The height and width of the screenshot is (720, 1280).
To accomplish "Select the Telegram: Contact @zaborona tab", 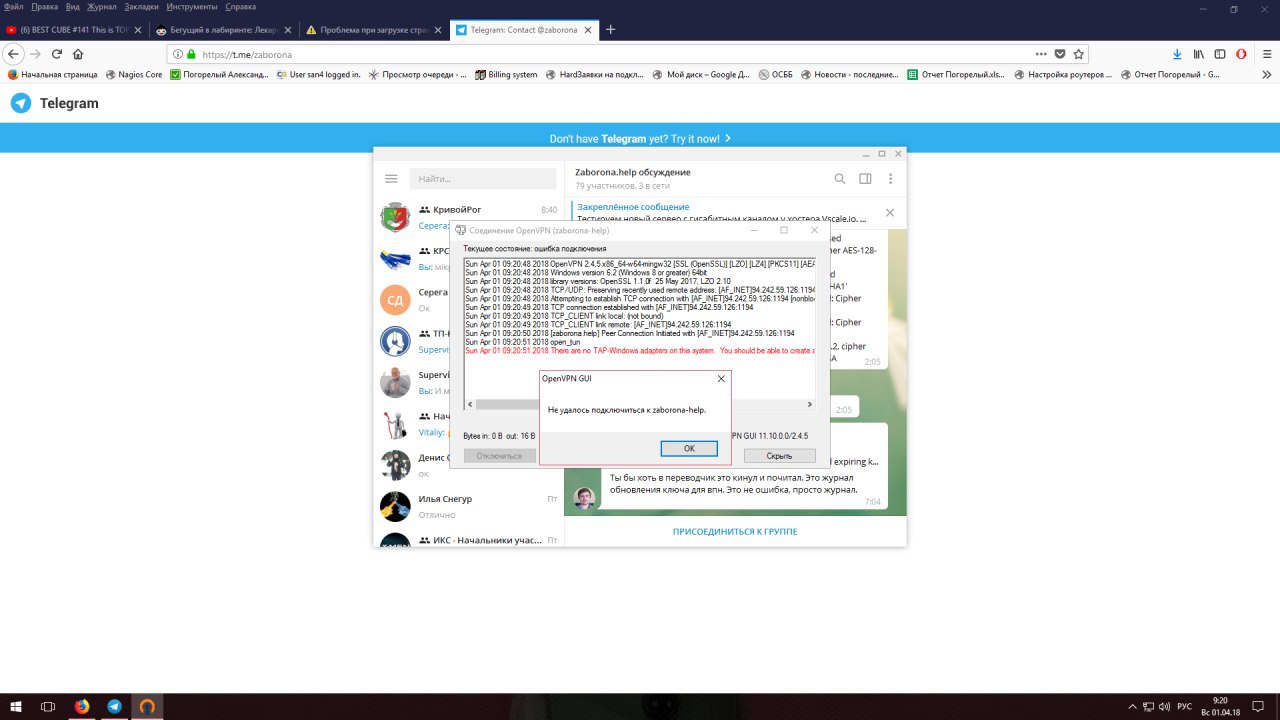I will point(524,30).
